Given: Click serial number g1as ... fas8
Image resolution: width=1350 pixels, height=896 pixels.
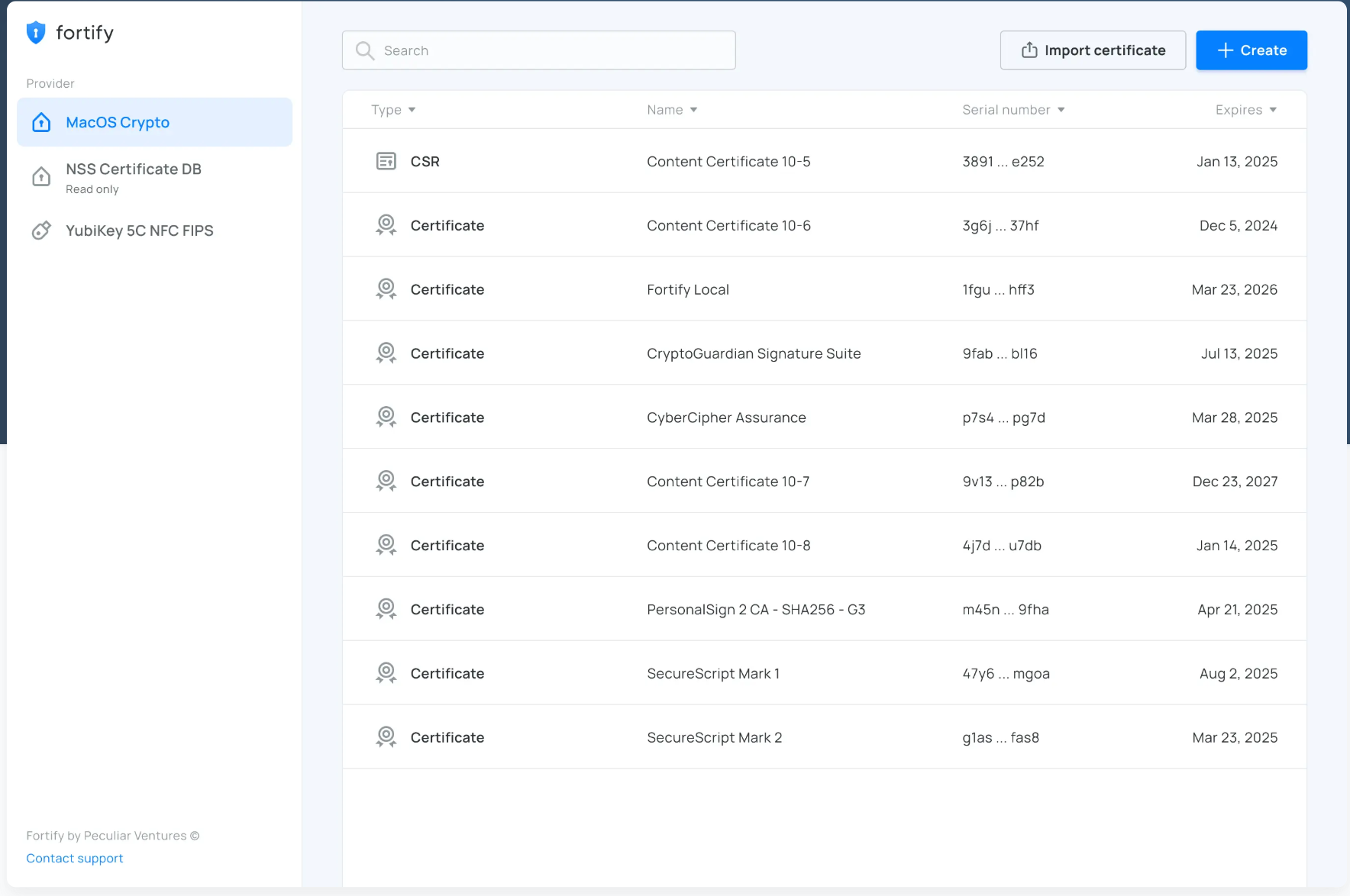Looking at the screenshot, I should tap(1000, 739).
